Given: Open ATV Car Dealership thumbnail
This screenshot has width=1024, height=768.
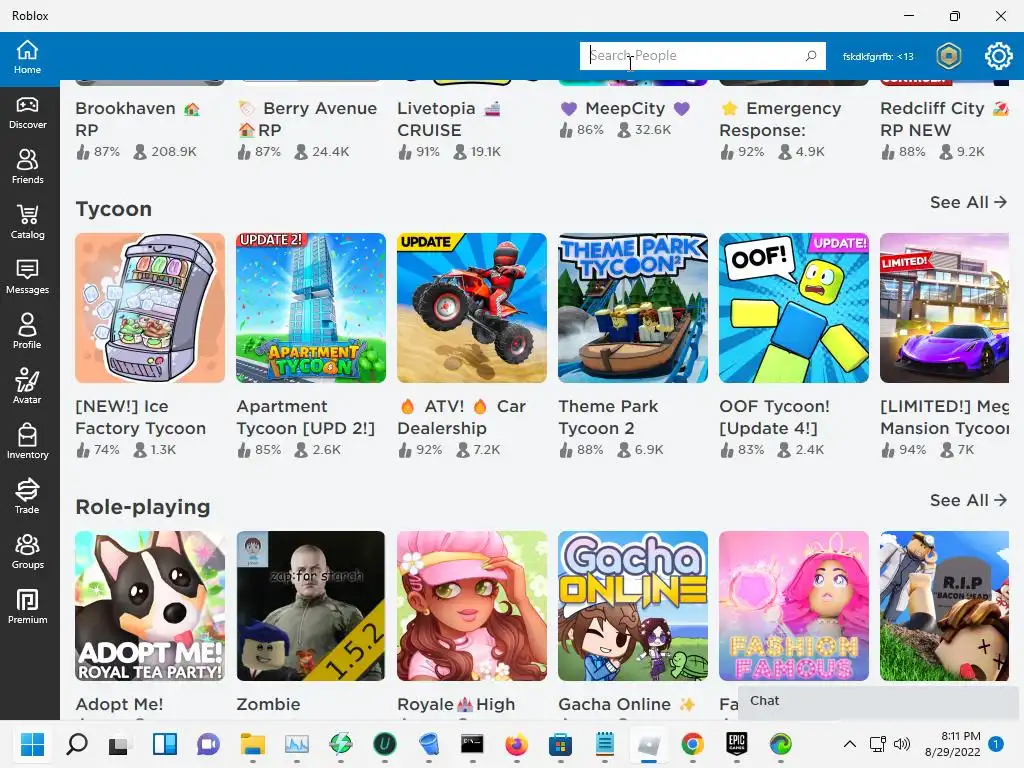Looking at the screenshot, I should [x=472, y=308].
